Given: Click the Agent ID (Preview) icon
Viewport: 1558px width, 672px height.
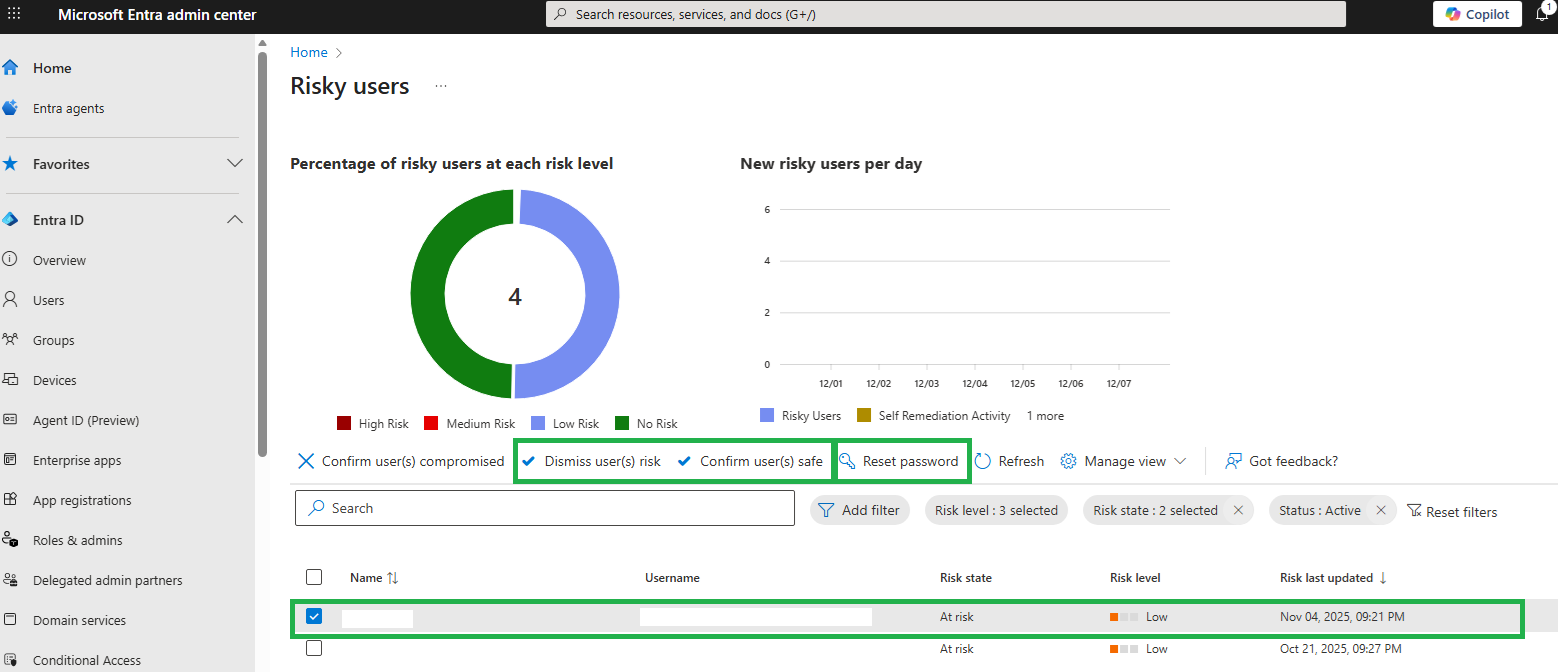Looking at the screenshot, I should click(10, 420).
